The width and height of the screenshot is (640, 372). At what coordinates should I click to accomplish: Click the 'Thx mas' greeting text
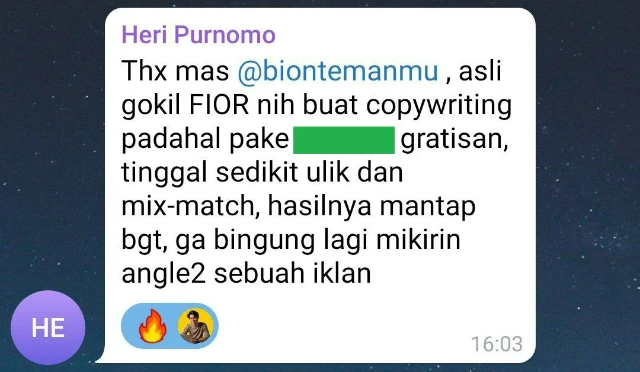click(x=175, y=71)
